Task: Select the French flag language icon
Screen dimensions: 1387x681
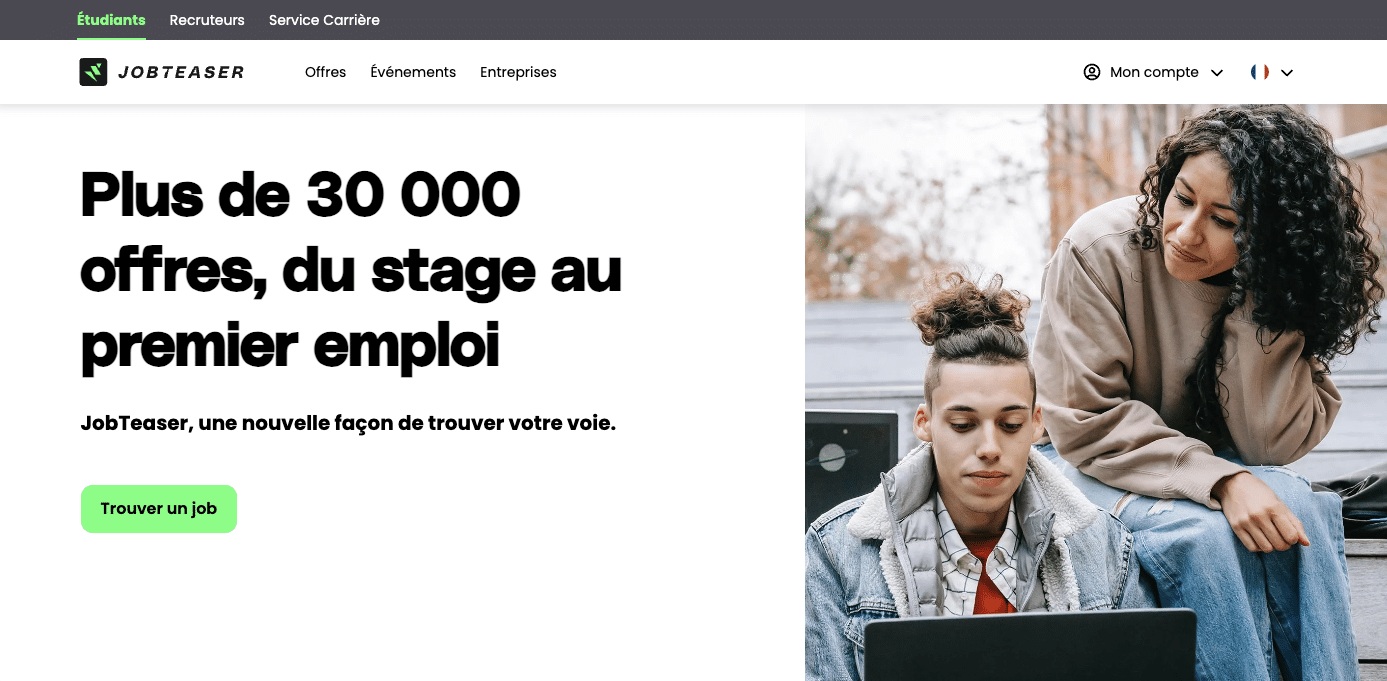Action: point(1260,72)
